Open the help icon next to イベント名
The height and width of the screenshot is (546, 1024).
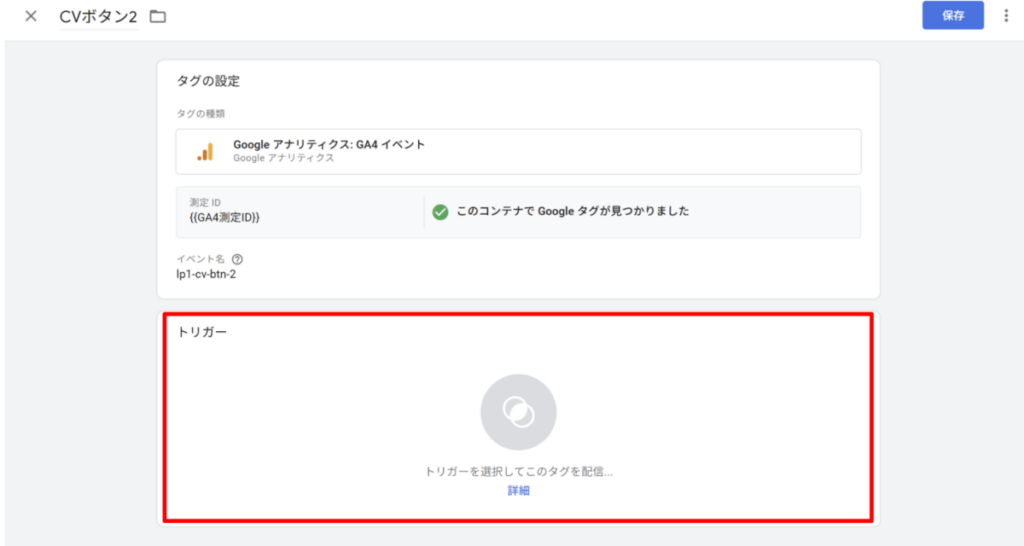click(237, 259)
